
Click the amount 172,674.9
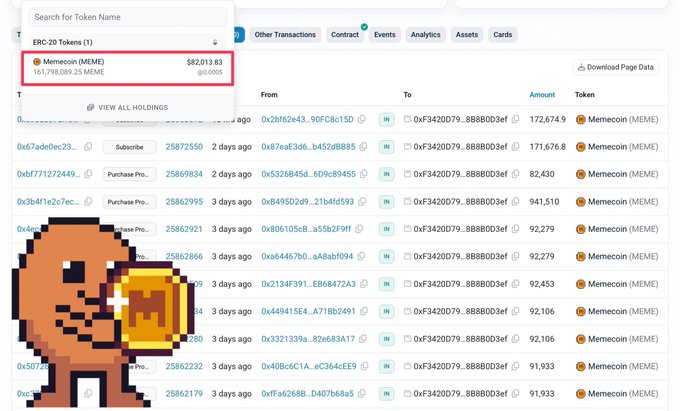pyautogui.click(x=547, y=119)
